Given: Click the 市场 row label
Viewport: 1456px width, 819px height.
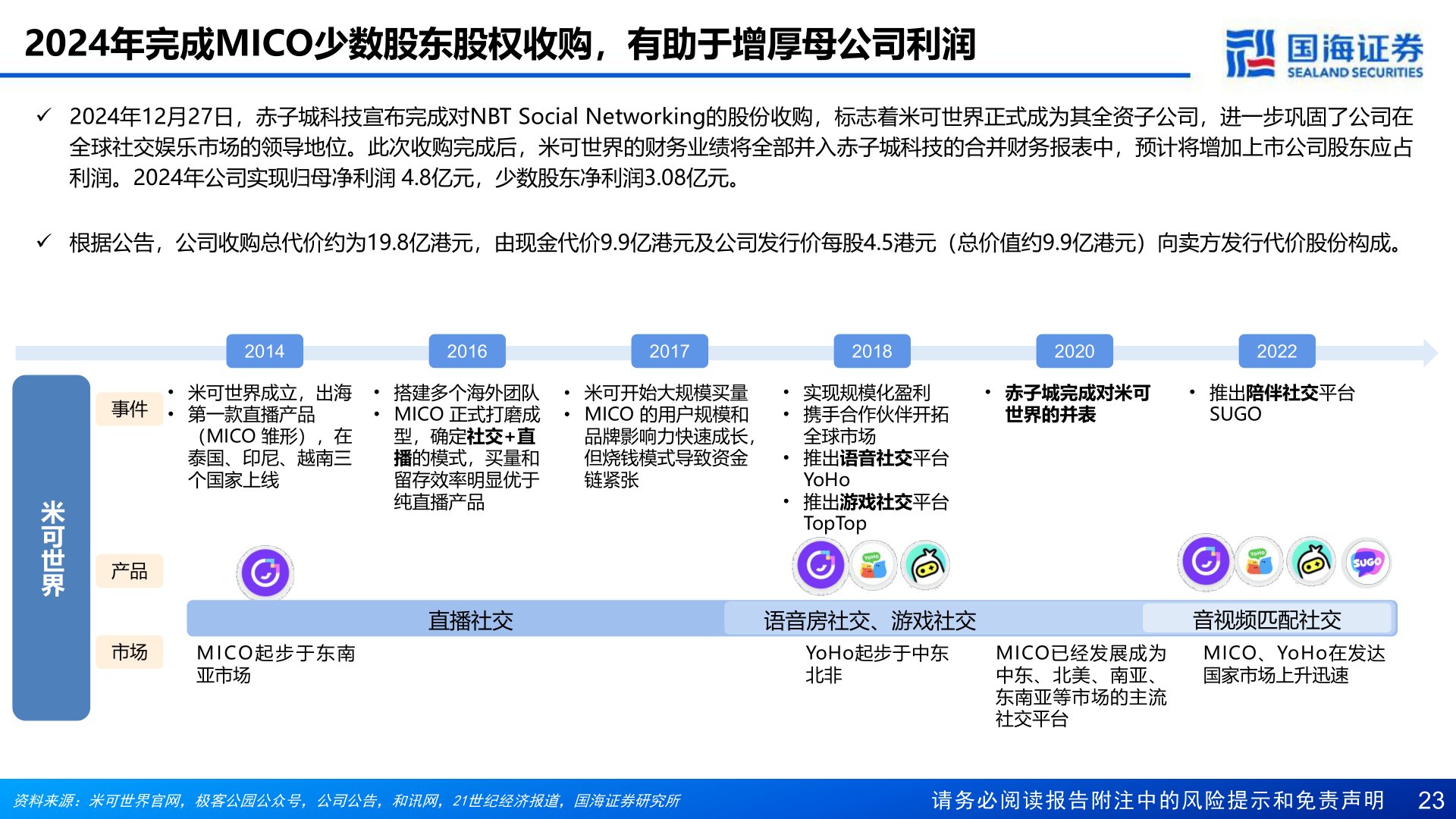Looking at the screenshot, I should [130, 651].
